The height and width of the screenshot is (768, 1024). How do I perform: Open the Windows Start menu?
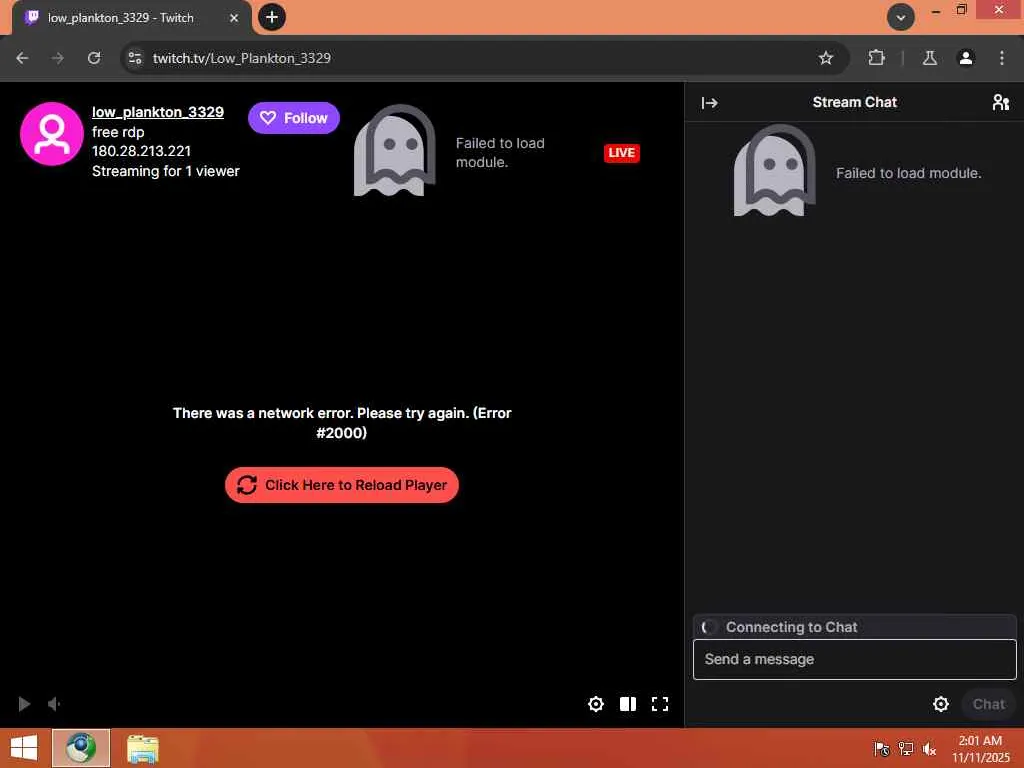[24, 748]
